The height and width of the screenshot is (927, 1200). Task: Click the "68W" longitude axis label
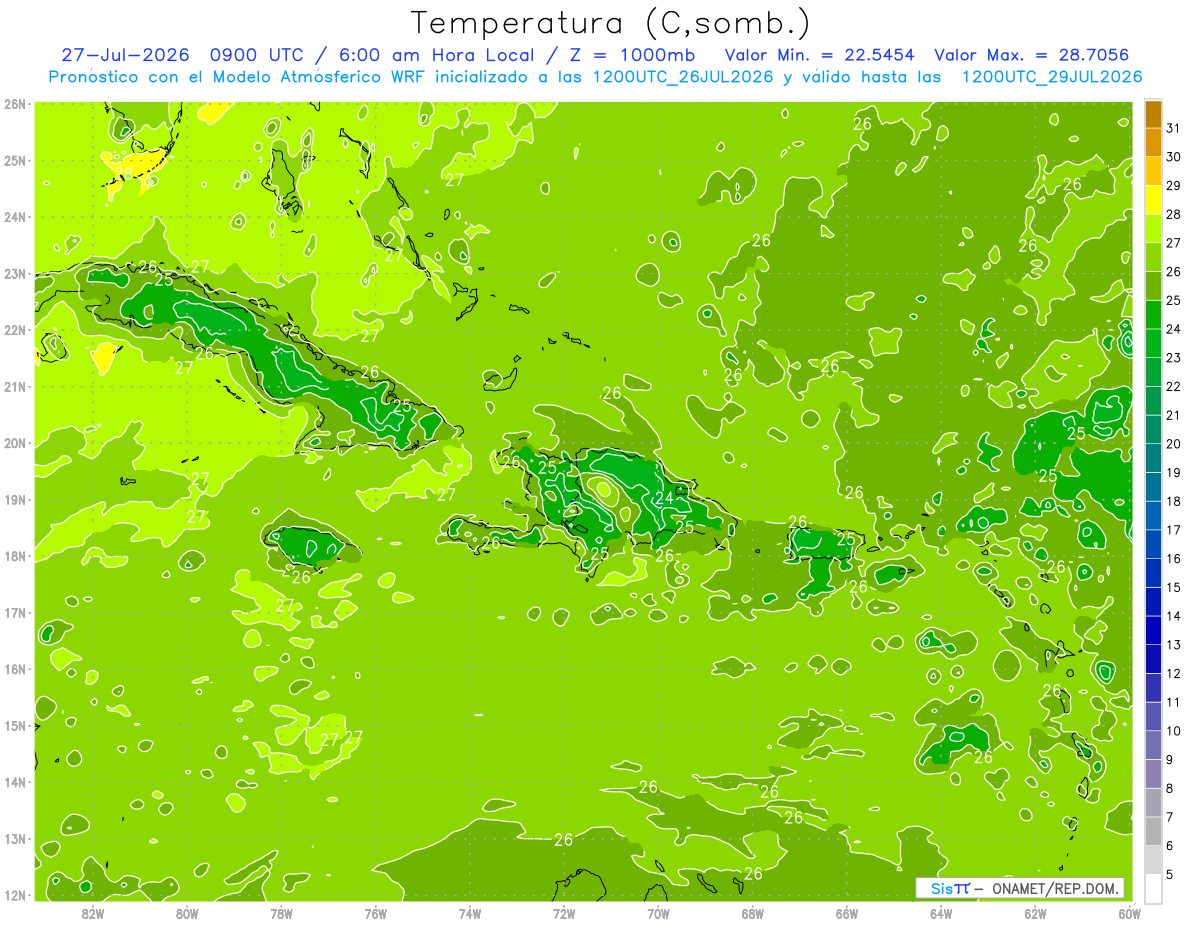(x=752, y=913)
